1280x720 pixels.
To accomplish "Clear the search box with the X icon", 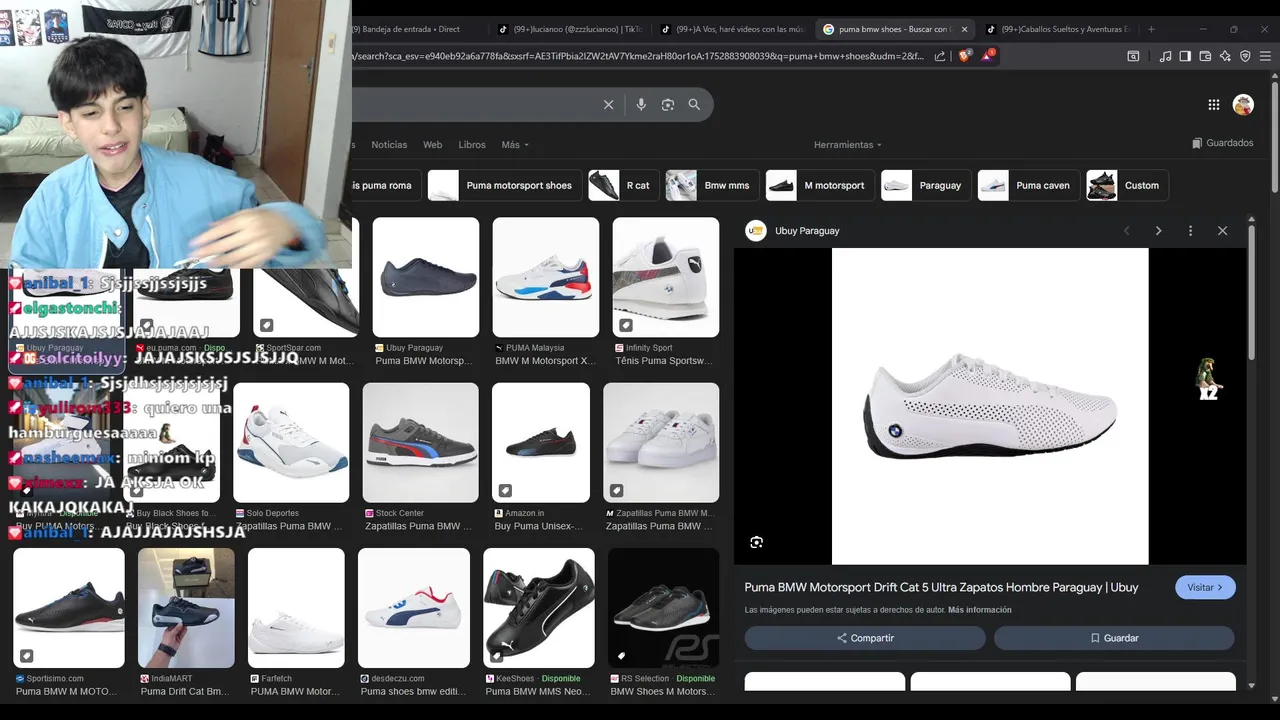I will point(608,104).
